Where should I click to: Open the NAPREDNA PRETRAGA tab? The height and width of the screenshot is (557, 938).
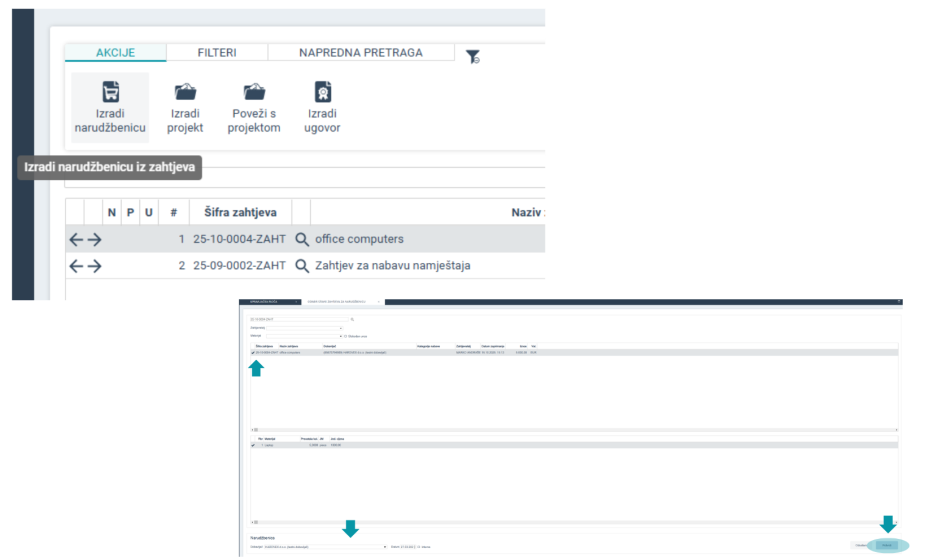click(x=361, y=53)
